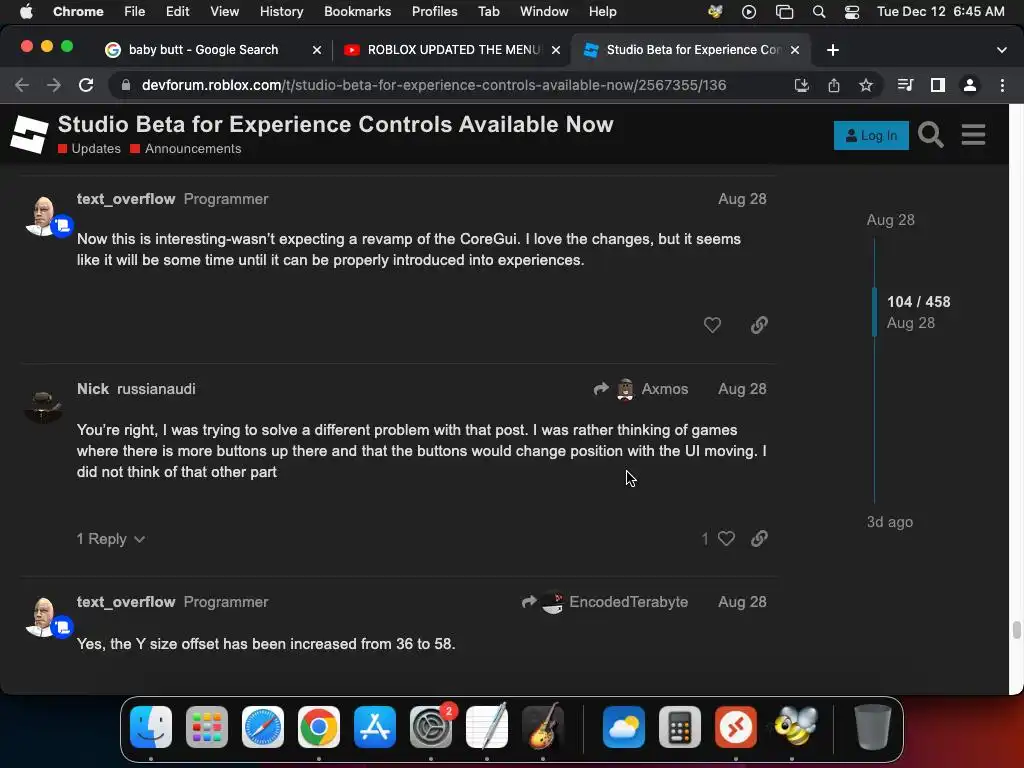The width and height of the screenshot is (1024, 768).
Task: Open the text_overflow username on the CoreGui post
Action: pyautogui.click(x=126, y=199)
